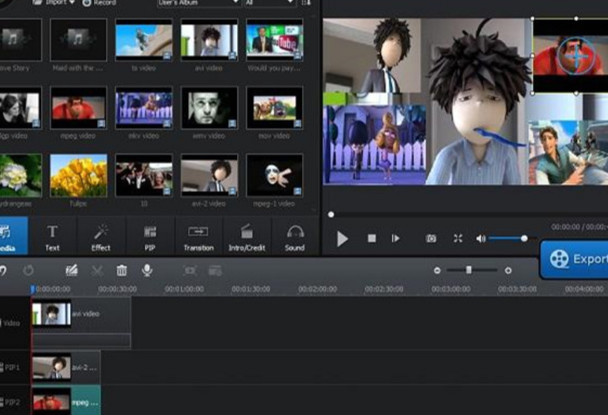The image size is (608, 415).
Task: Open the clip Edit tool
Action: point(71,270)
